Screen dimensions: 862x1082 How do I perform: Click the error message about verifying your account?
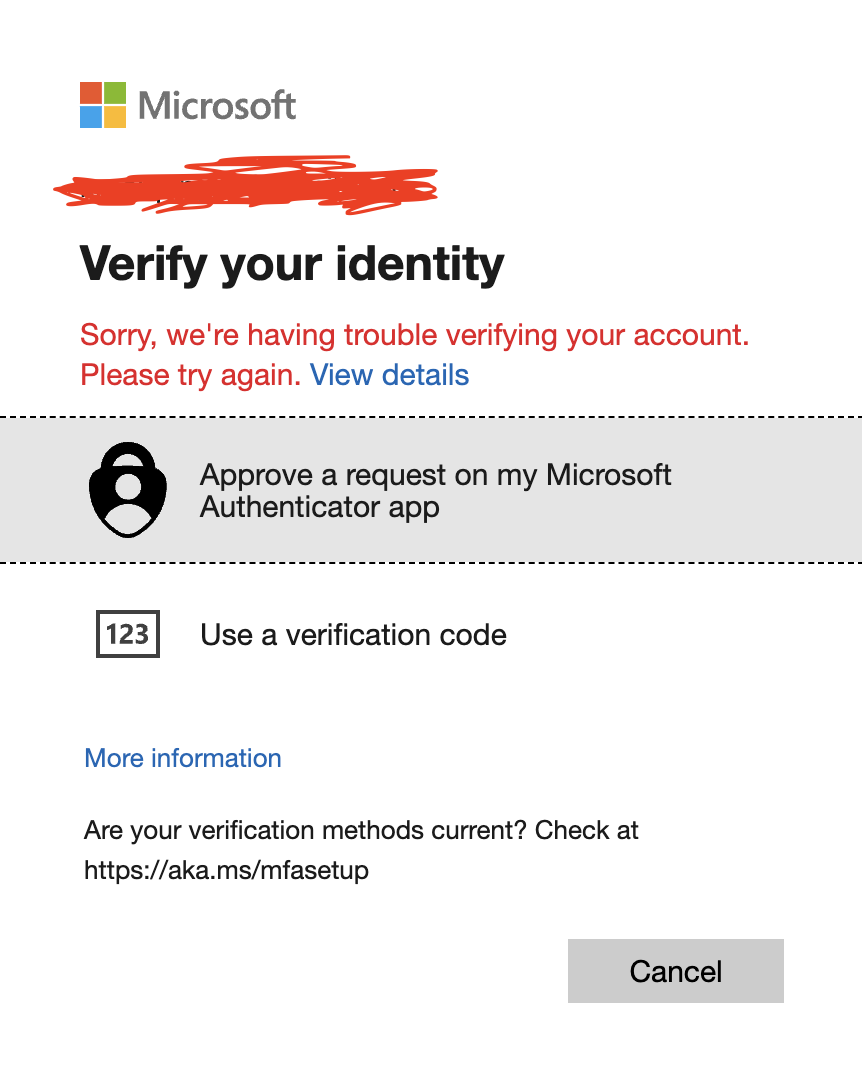pyautogui.click(x=414, y=335)
